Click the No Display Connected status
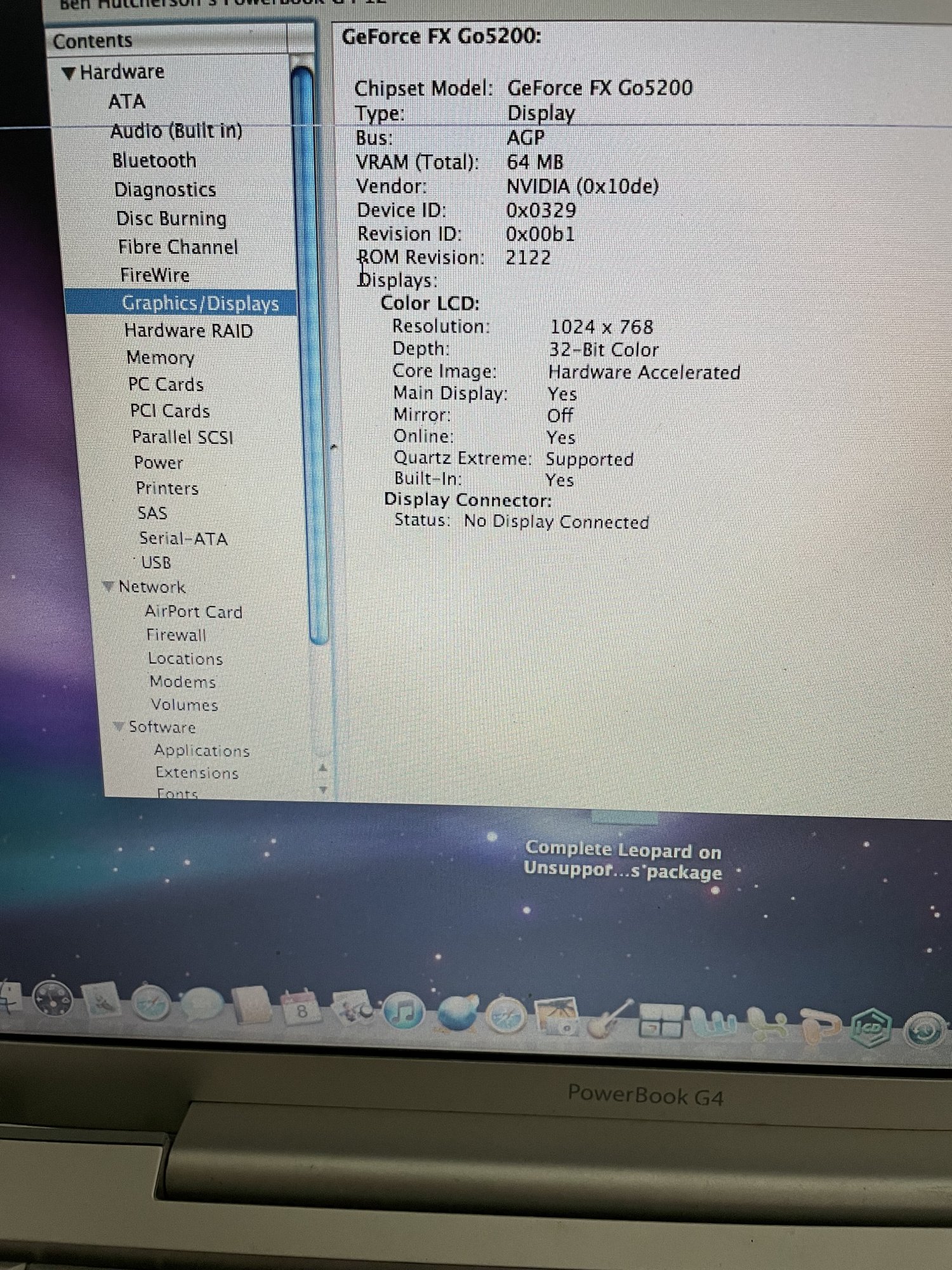Screen dimensions: 952x1270 pyautogui.click(x=557, y=522)
